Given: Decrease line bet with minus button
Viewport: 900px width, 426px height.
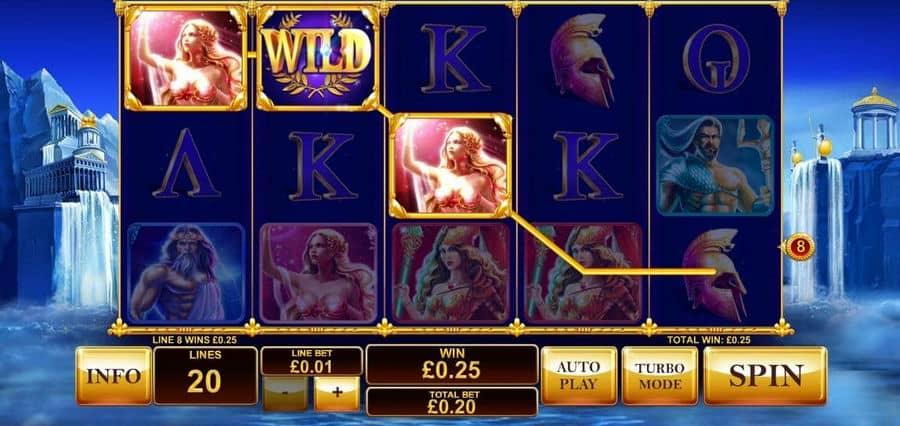Looking at the screenshot, I should [x=285, y=393].
